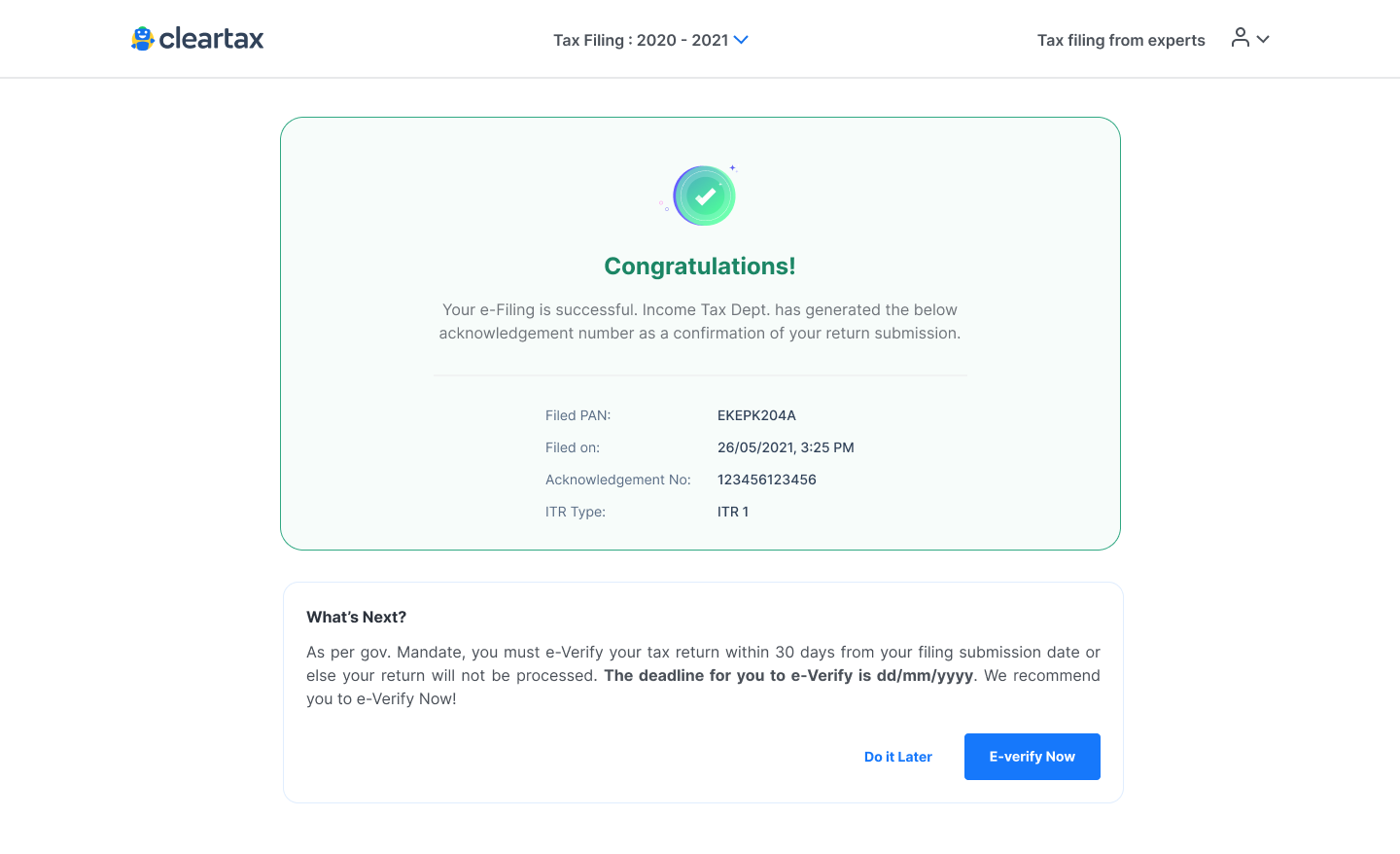Click the bold e-Verify deadline text

787,675
